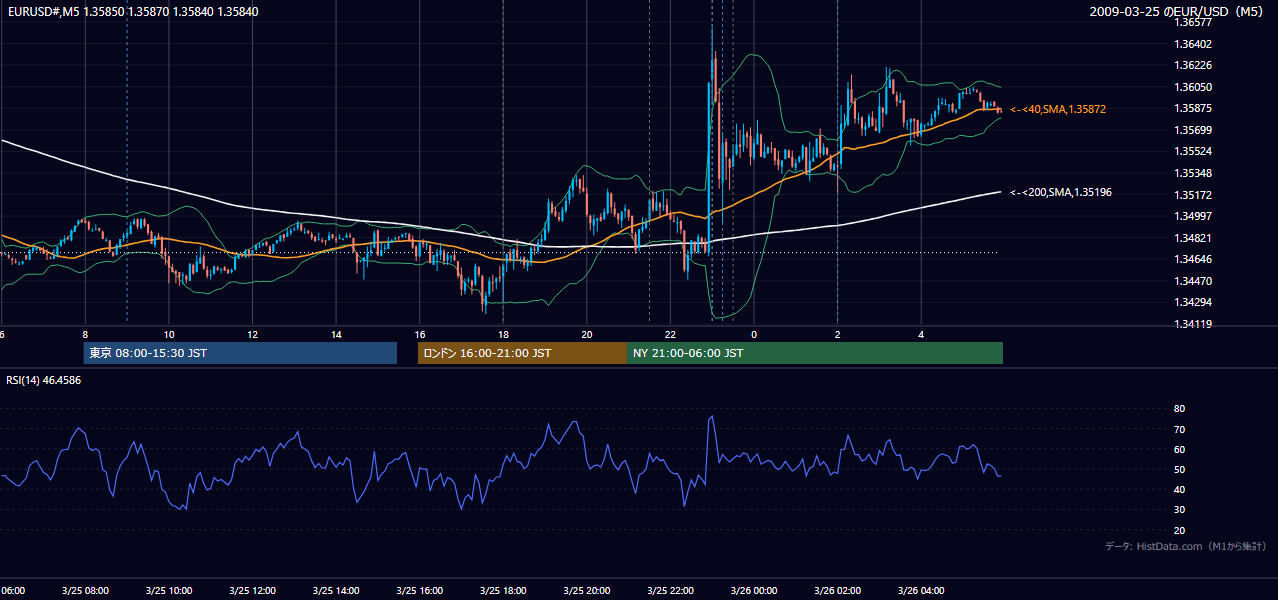Click price axis label 1.34646
Viewport: 1278px width, 600px height.
1194,259
